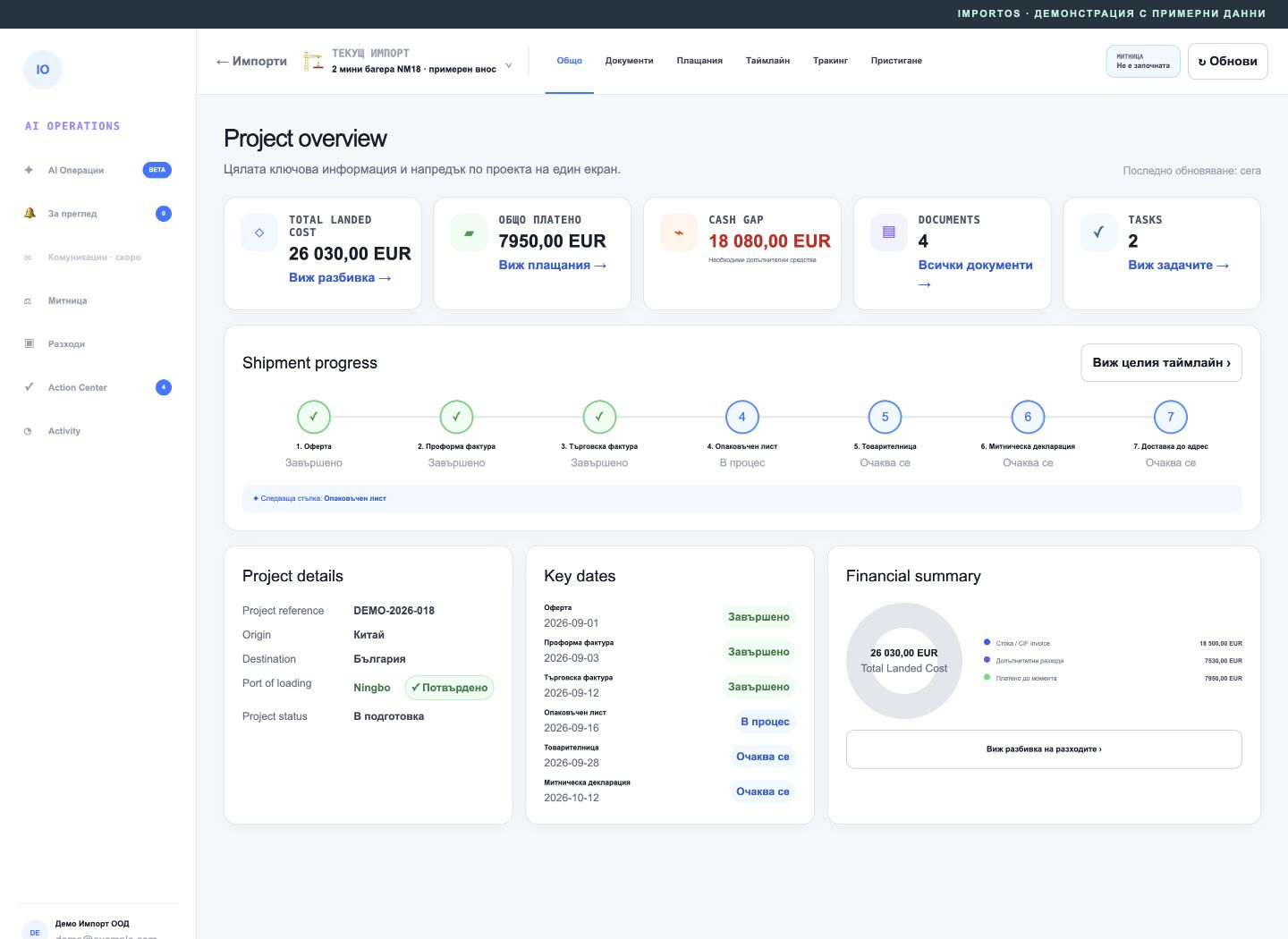This screenshot has height=939, width=1288.
Task: Click the Общо платено card icon
Action: click(469, 233)
